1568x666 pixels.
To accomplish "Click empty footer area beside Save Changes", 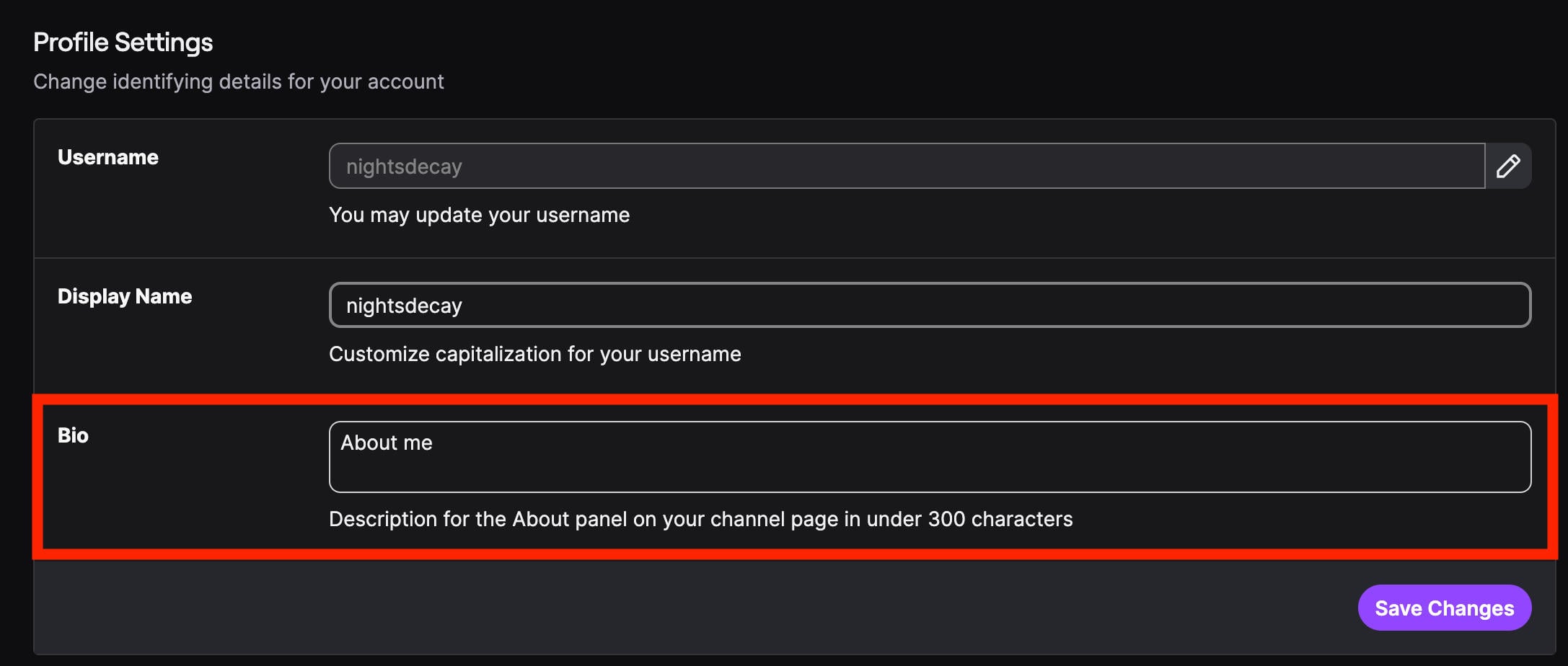I will pos(692,608).
